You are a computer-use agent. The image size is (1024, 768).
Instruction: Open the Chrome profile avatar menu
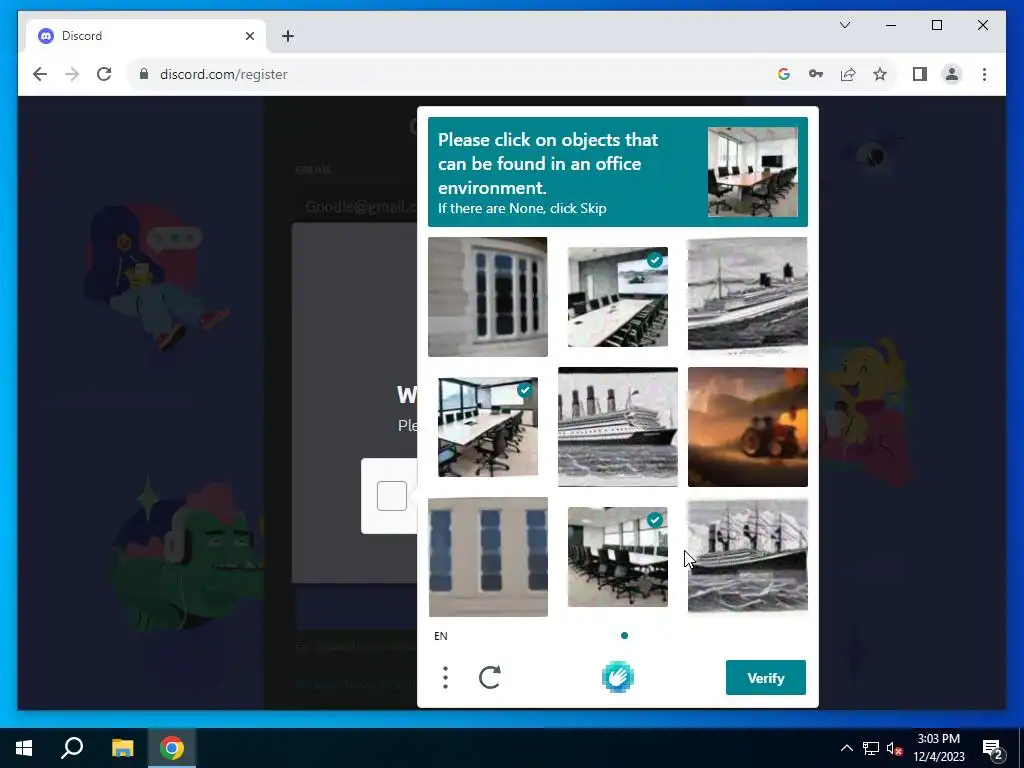pos(952,74)
